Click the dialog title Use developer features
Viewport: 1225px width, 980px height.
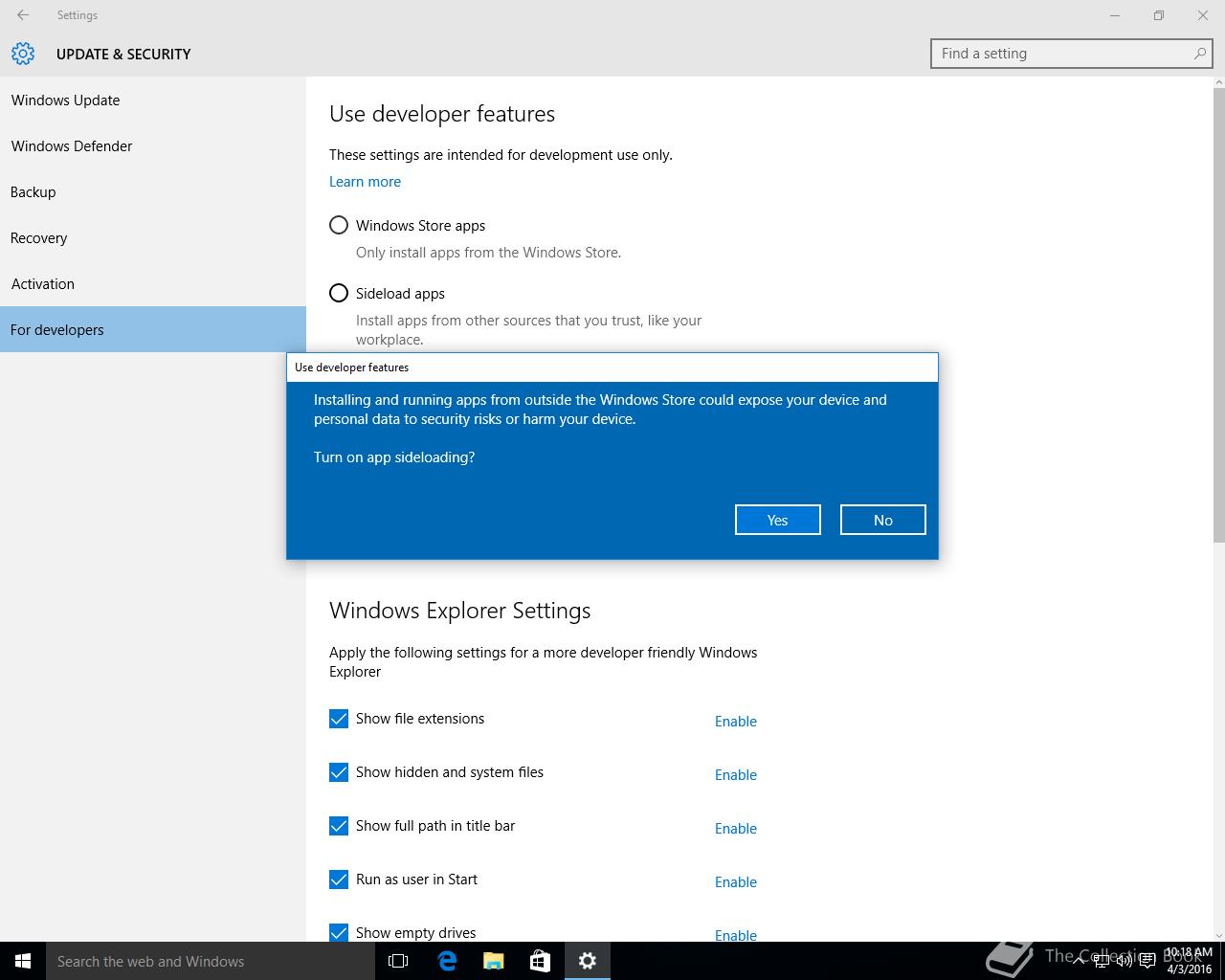tap(351, 367)
